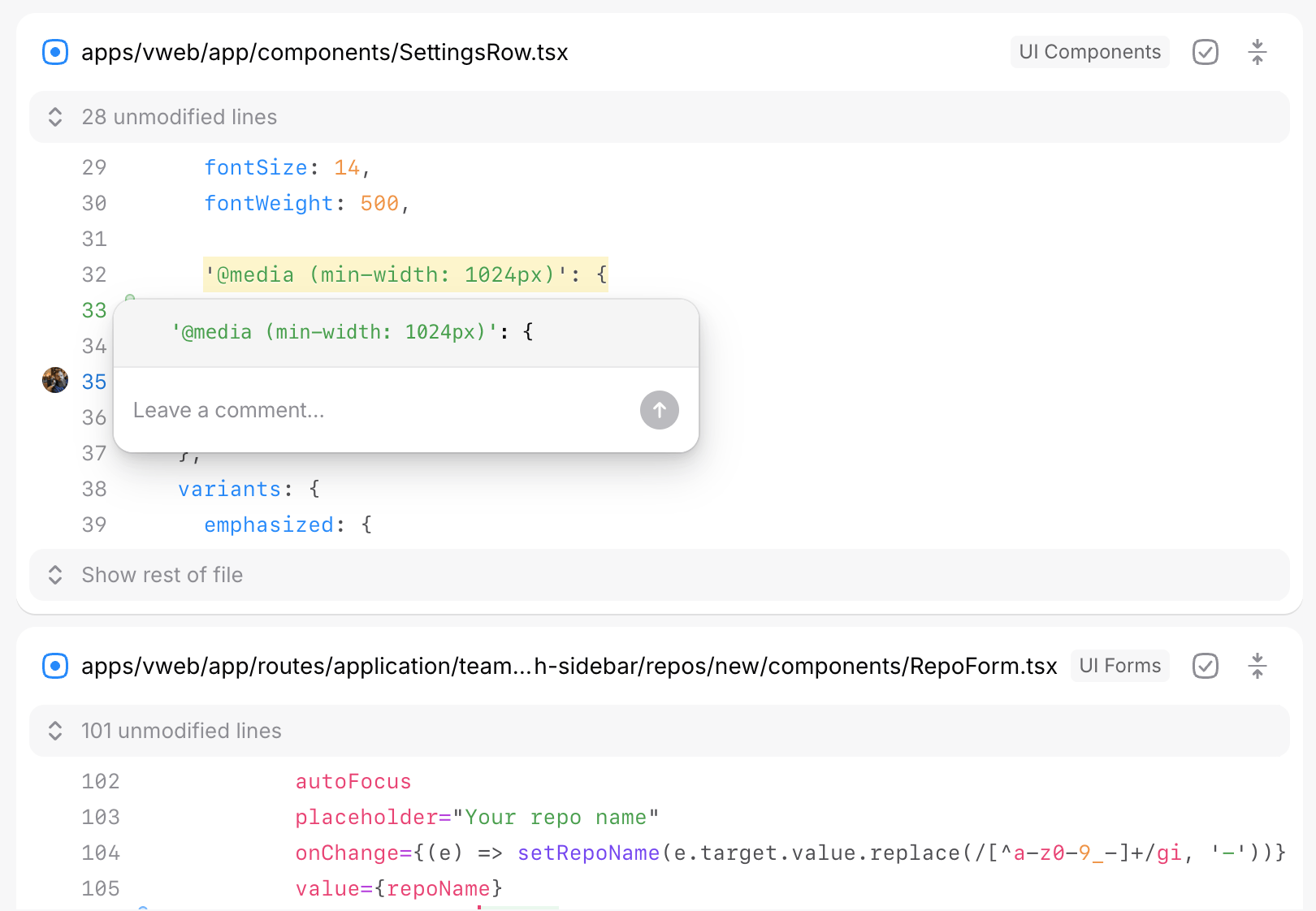Expand 28 unmodified lines
Image resolution: width=1316 pixels, height=911 pixels.
click(x=179, y=117)
